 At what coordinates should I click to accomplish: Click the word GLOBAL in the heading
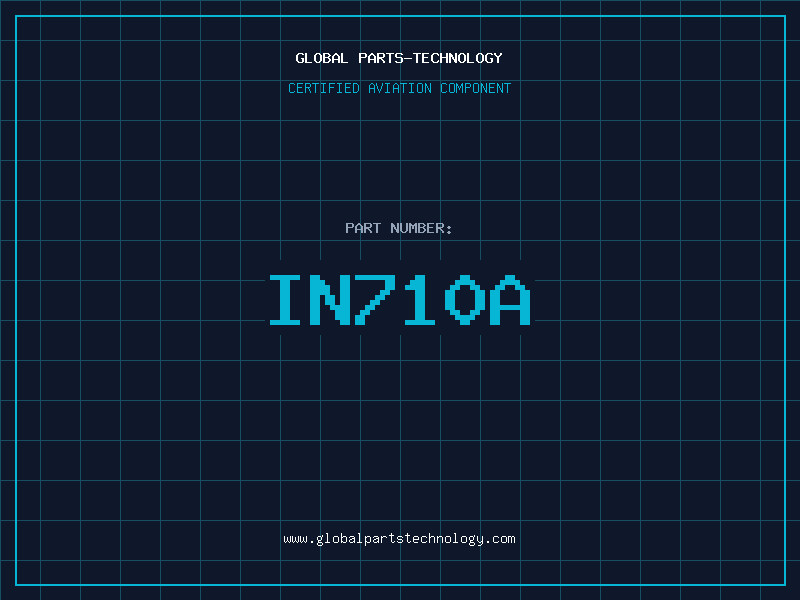(322, 58)
